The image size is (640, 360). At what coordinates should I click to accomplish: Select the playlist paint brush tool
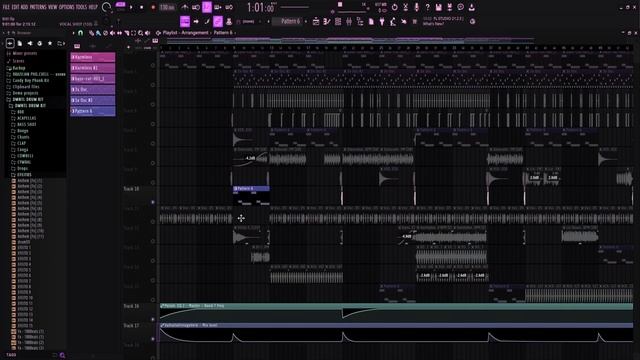click(98, 33)
